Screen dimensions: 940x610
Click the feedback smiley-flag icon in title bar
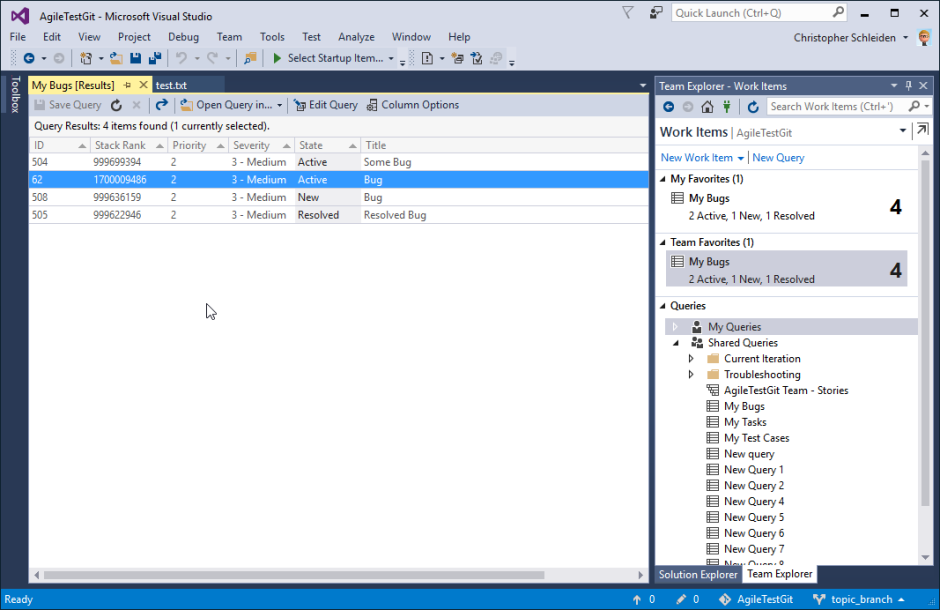click(656, 13)
